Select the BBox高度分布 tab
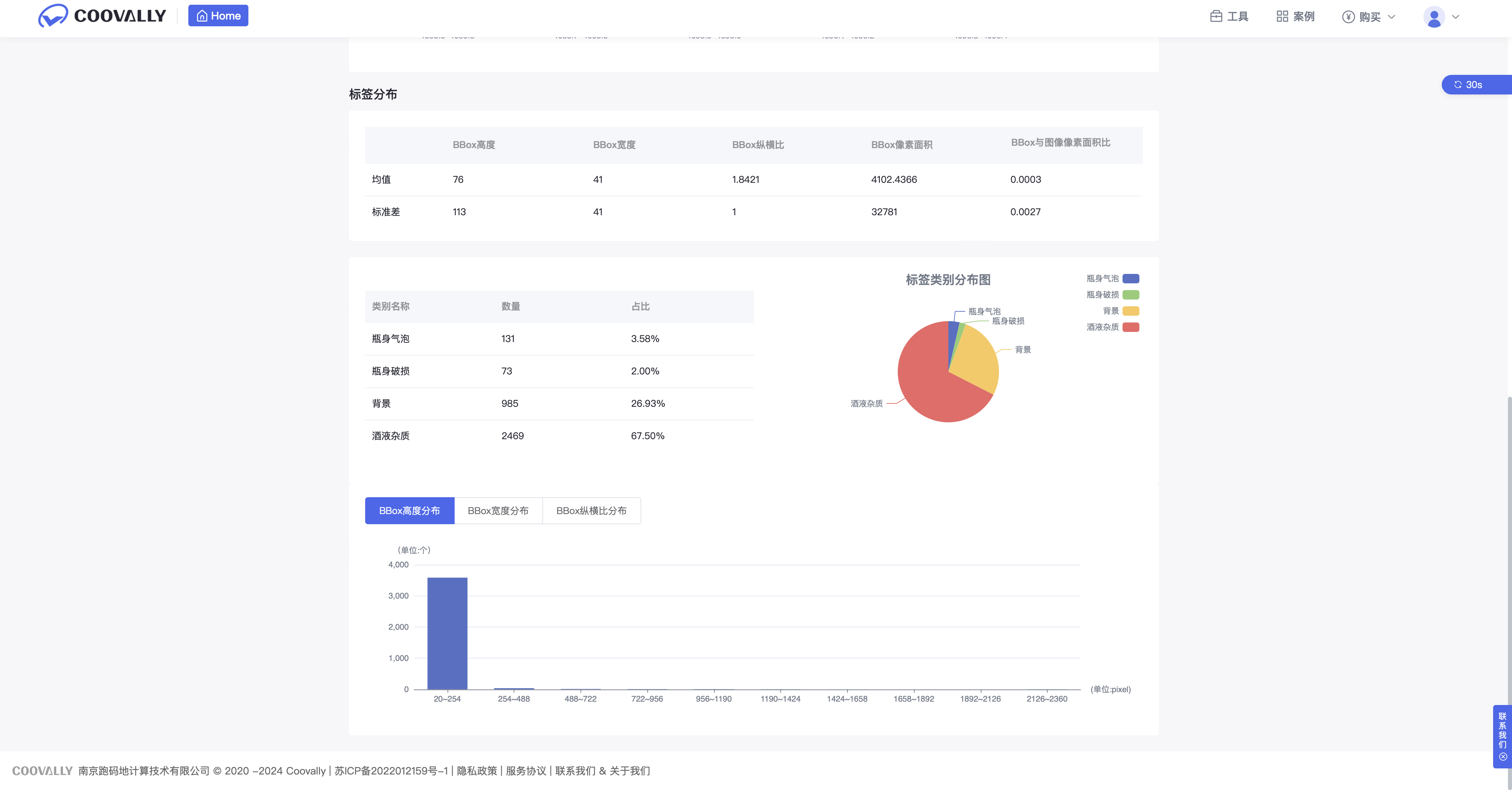This screenshot has height=790, width=1512. [x=409, y=511]
